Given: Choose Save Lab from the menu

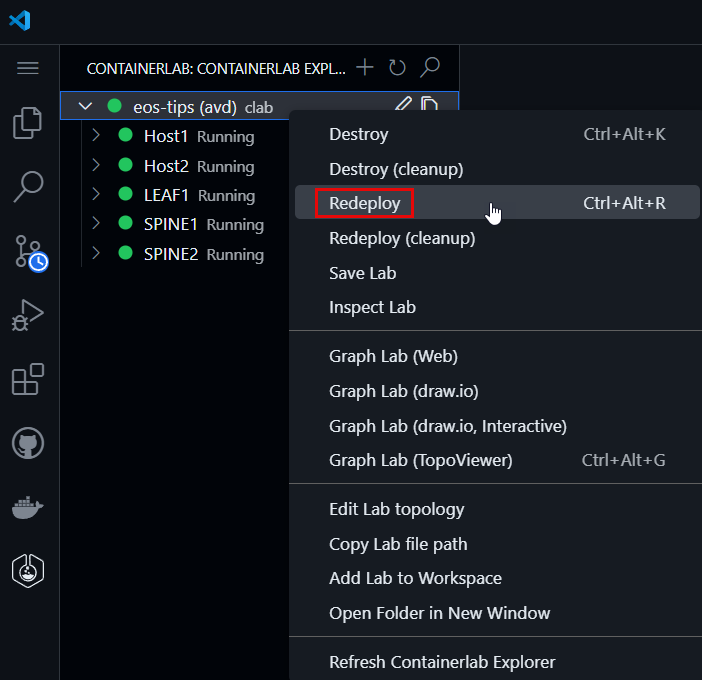Looking at the screenshot, I should tap(497, 273).
